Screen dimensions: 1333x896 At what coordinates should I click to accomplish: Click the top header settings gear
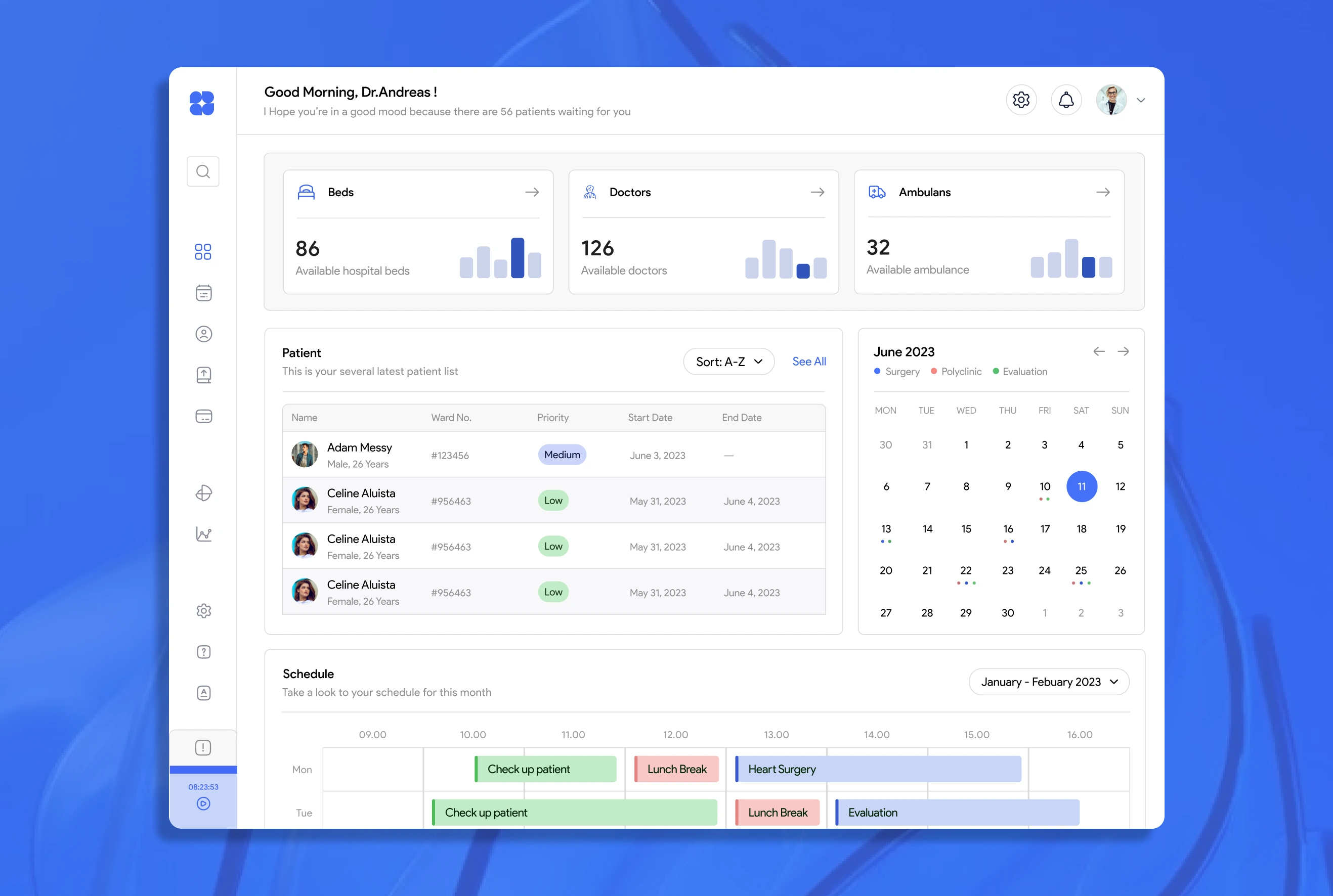click(x=1021, y=100)
